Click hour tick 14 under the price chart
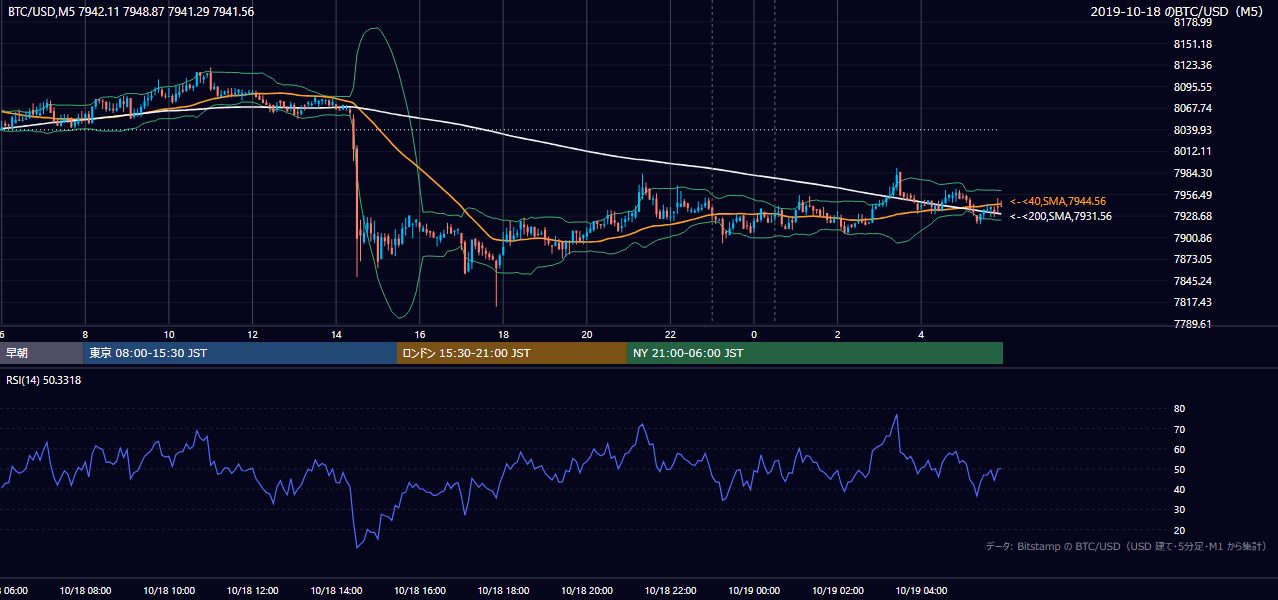The image size is (1278, 600). pyautogui.click(x=336, y=334)
